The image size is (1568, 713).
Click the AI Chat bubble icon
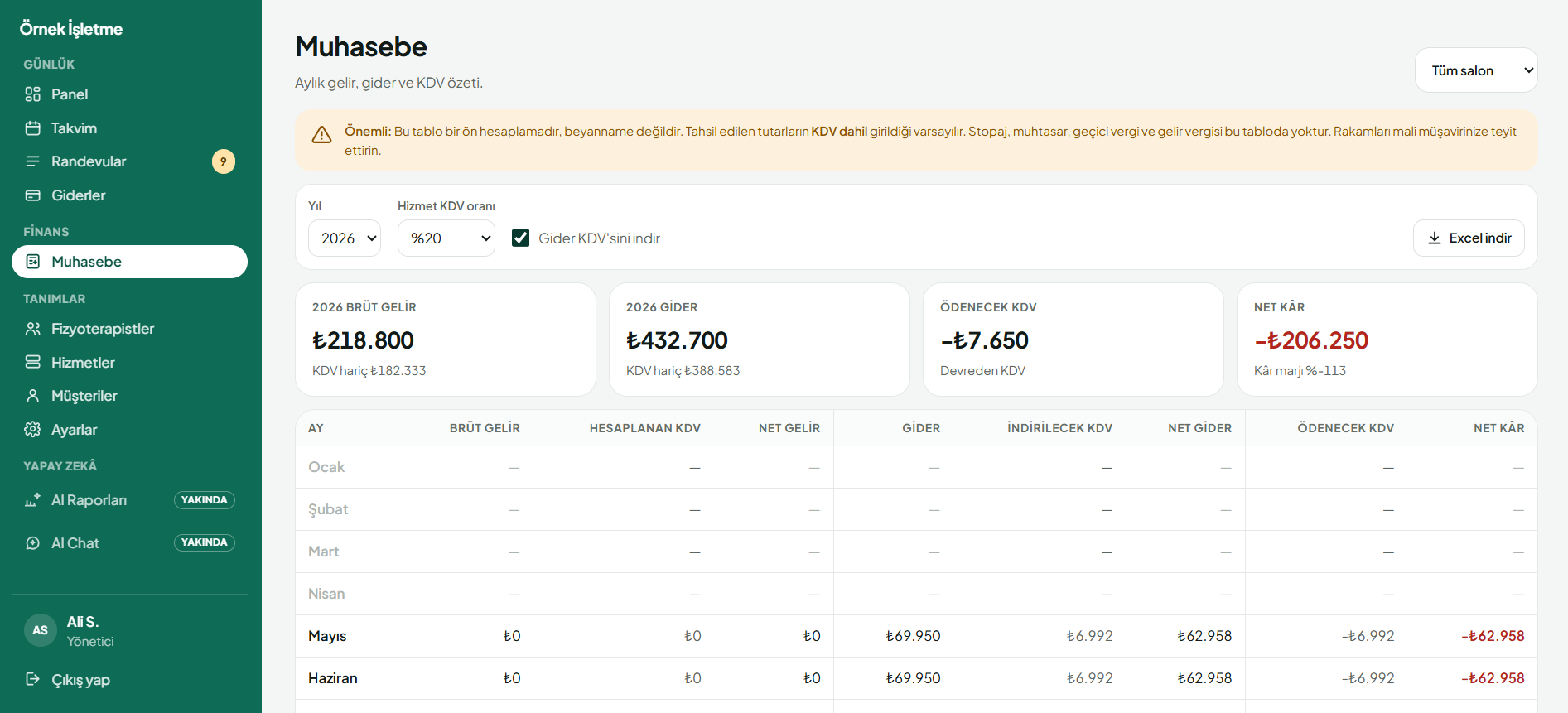point(33,543)
